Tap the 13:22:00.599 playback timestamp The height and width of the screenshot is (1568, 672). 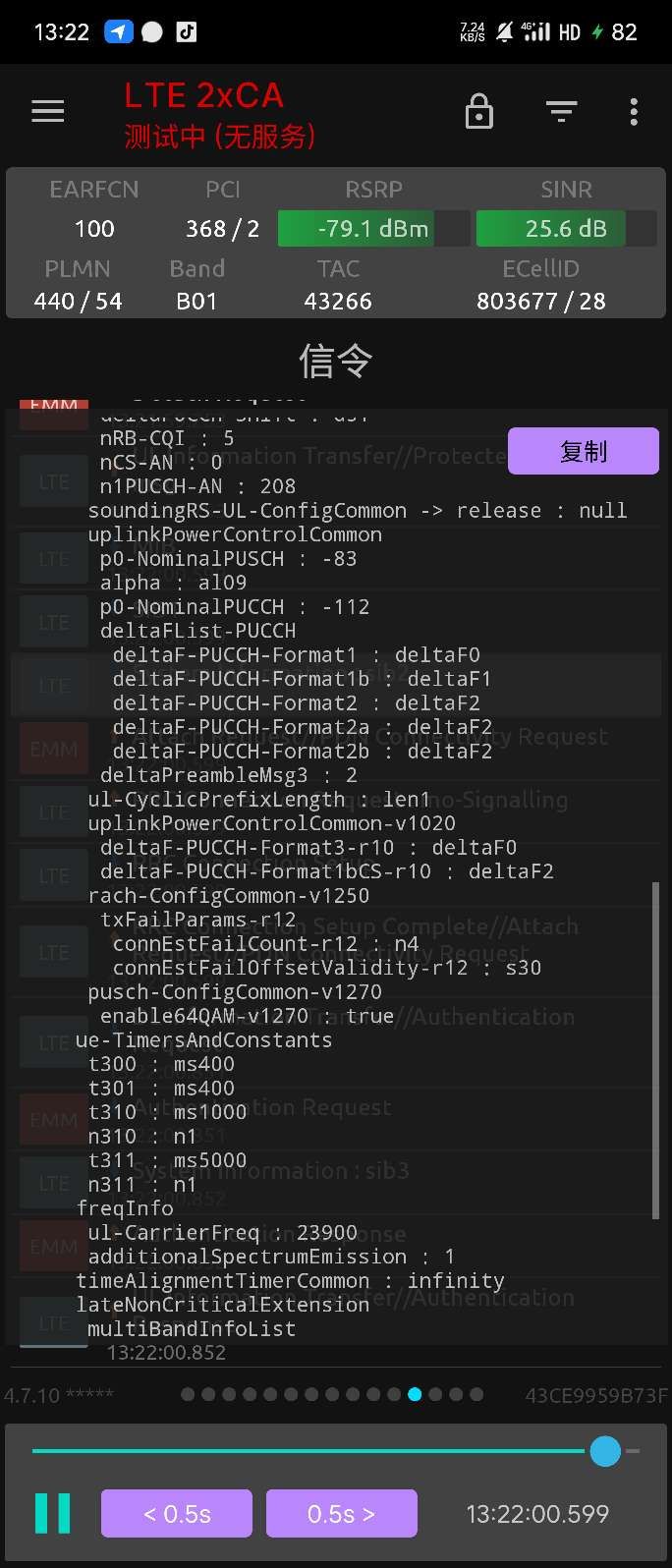(x=537, y=1513)
